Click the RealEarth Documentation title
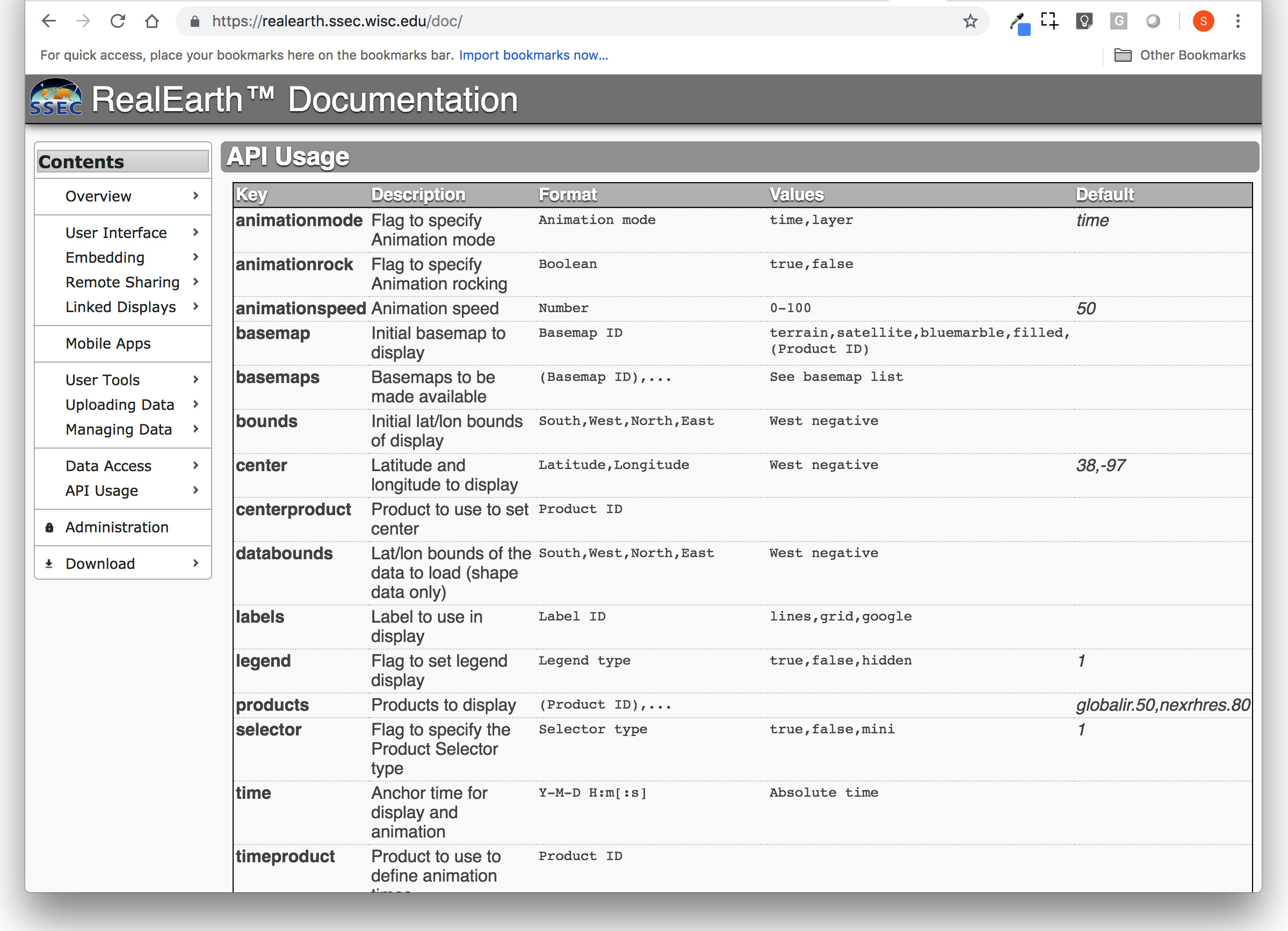The image size is (1288, 931). coord(305,100)
